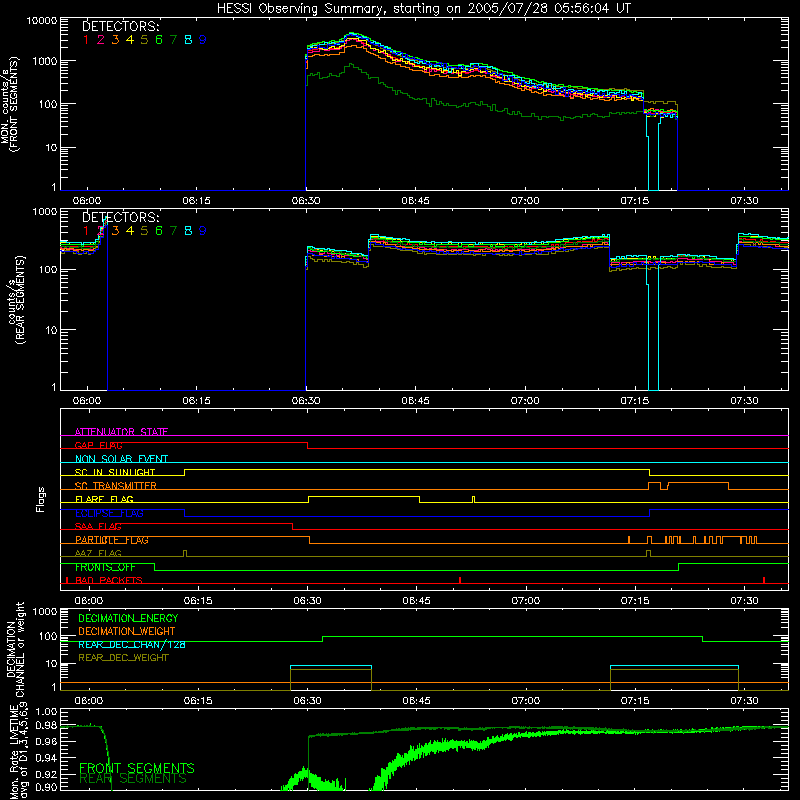Click the HESSI Observing Summary title

[424, 9]
